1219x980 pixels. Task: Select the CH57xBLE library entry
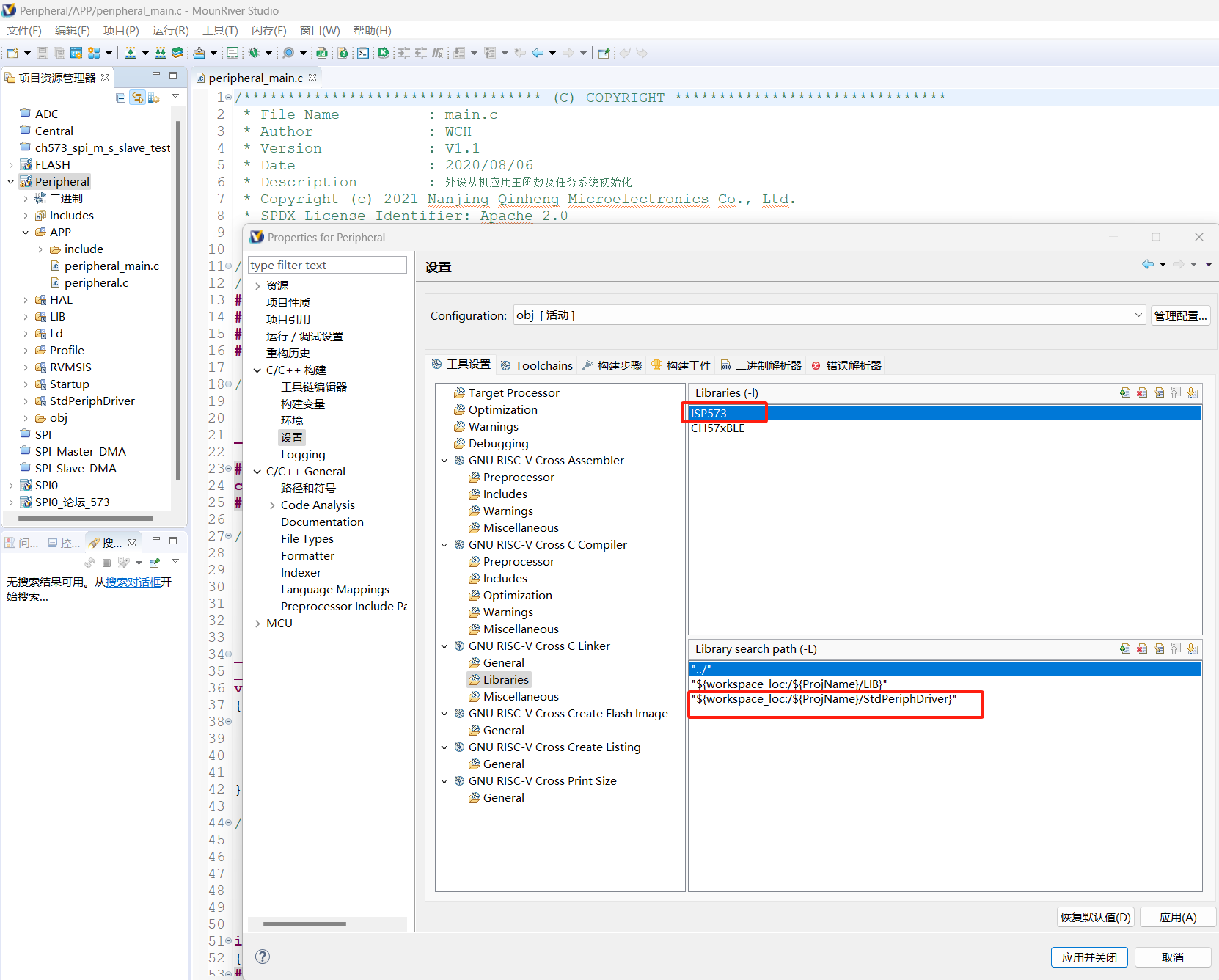(945, 428)
